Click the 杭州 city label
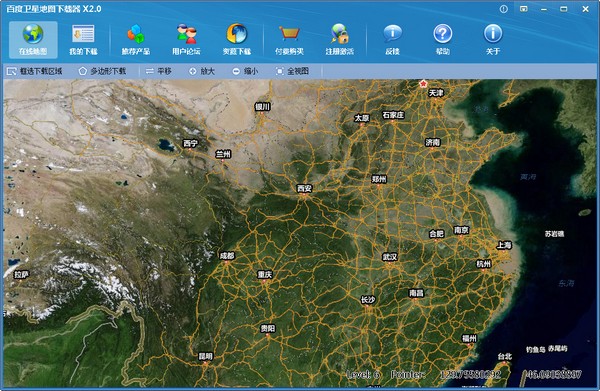This screenshot has height=391, width=600. [483, 264]
